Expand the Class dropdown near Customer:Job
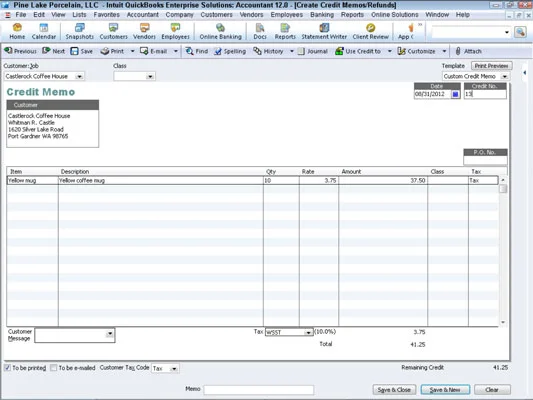 (x=150, y=76)
